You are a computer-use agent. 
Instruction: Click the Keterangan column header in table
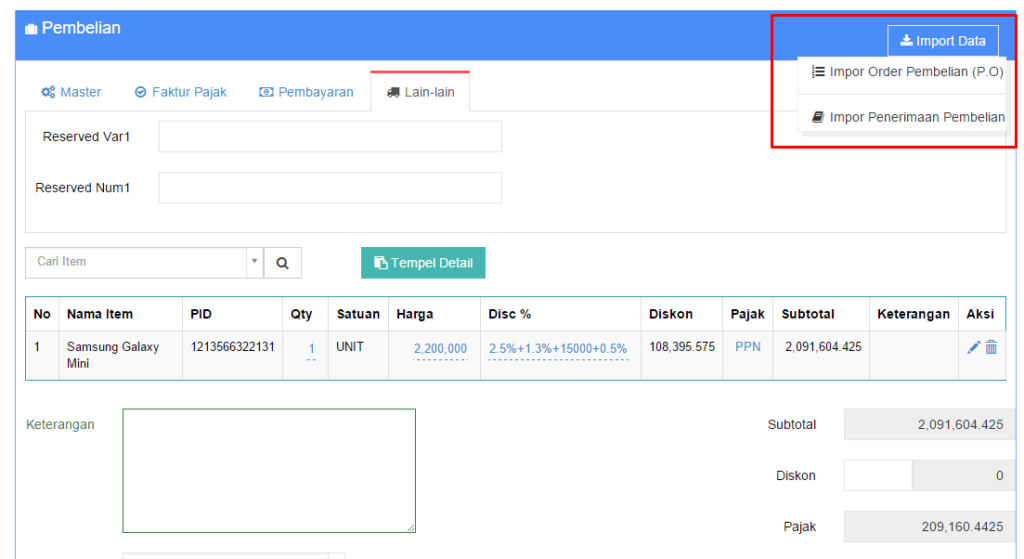click(913, 314)
